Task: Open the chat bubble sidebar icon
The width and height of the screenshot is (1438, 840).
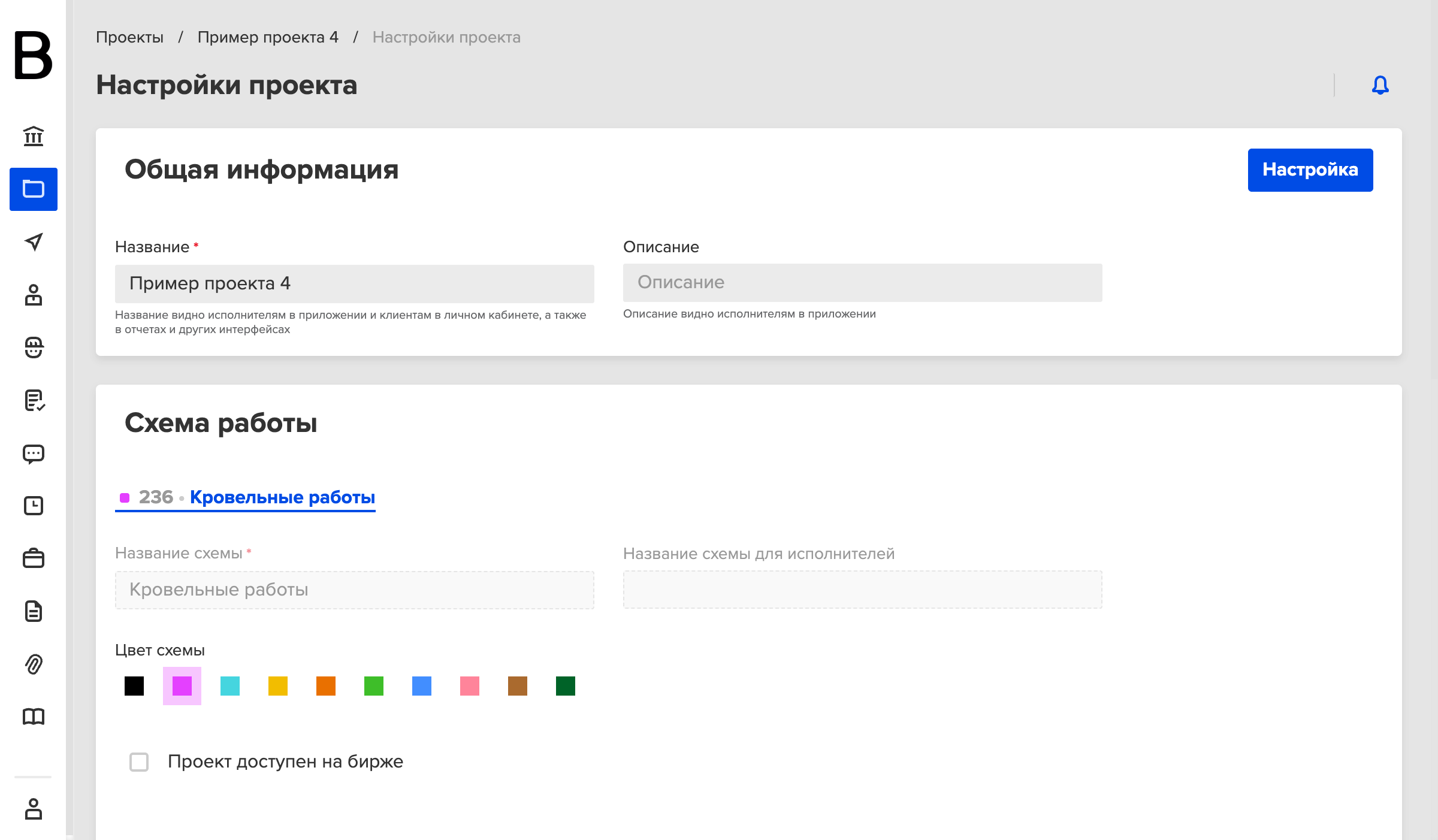Action: 34,454
